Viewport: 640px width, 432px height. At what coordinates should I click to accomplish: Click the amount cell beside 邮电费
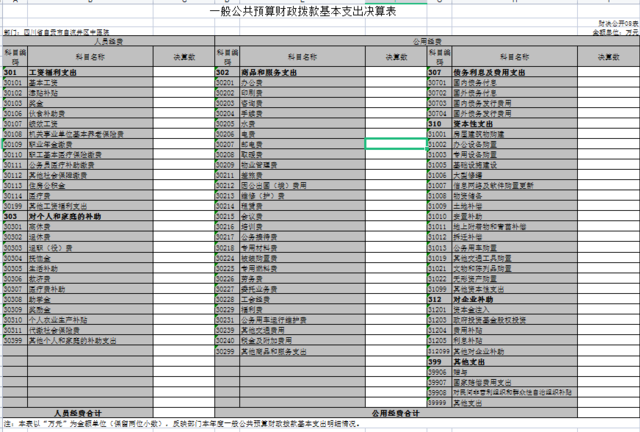click(x=394, y=144)
